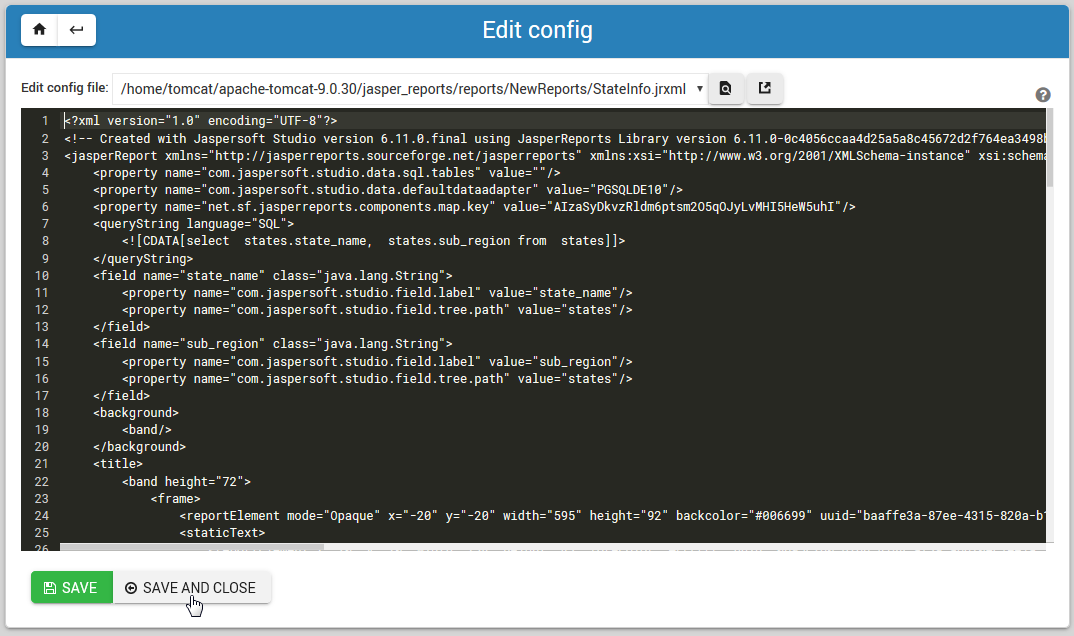Screen dimensions: 1074x636
Task: Go to the home page icon
Action: pos(39,29)
